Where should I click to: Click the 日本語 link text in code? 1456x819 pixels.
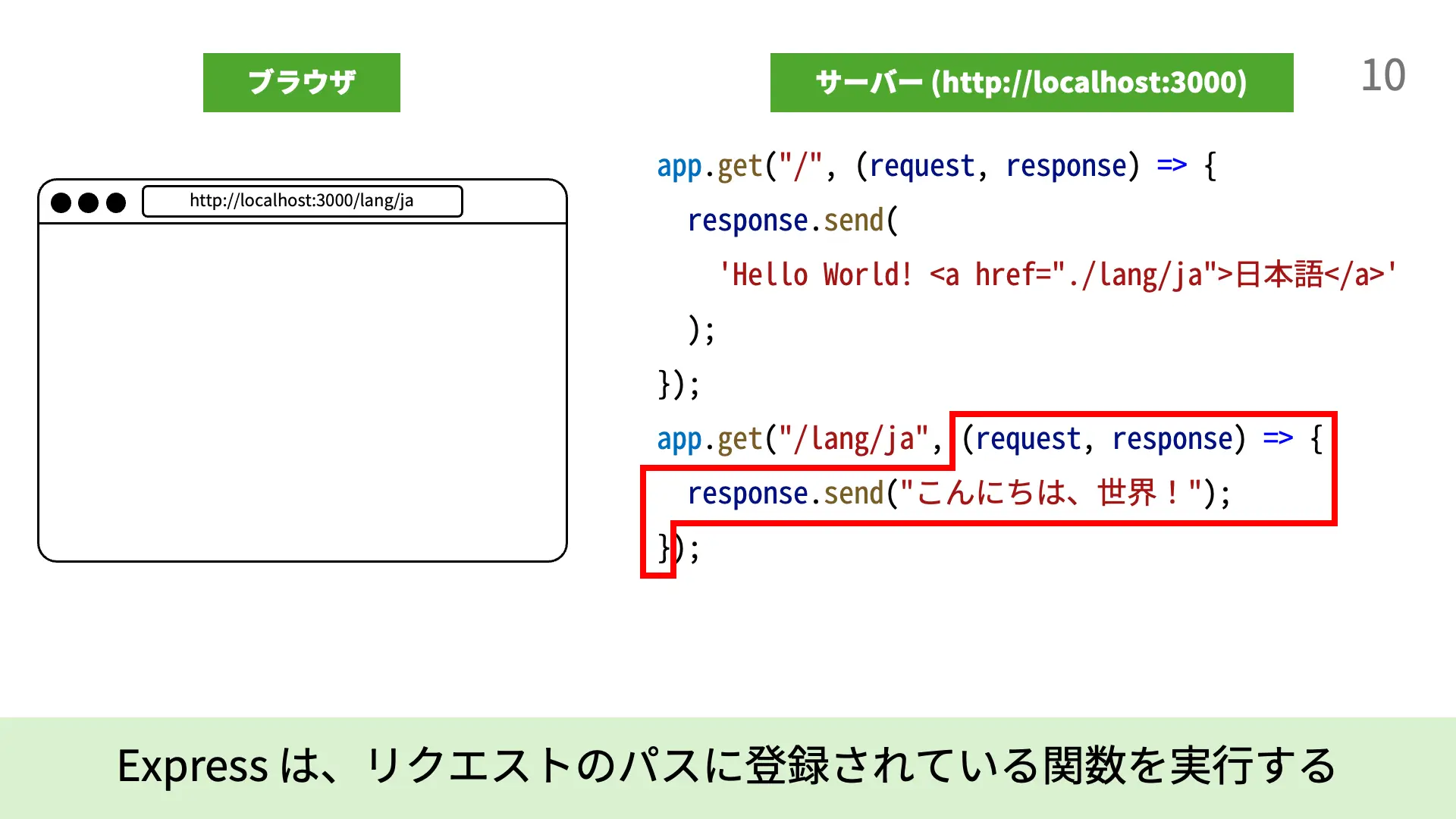coord(1279,275)
